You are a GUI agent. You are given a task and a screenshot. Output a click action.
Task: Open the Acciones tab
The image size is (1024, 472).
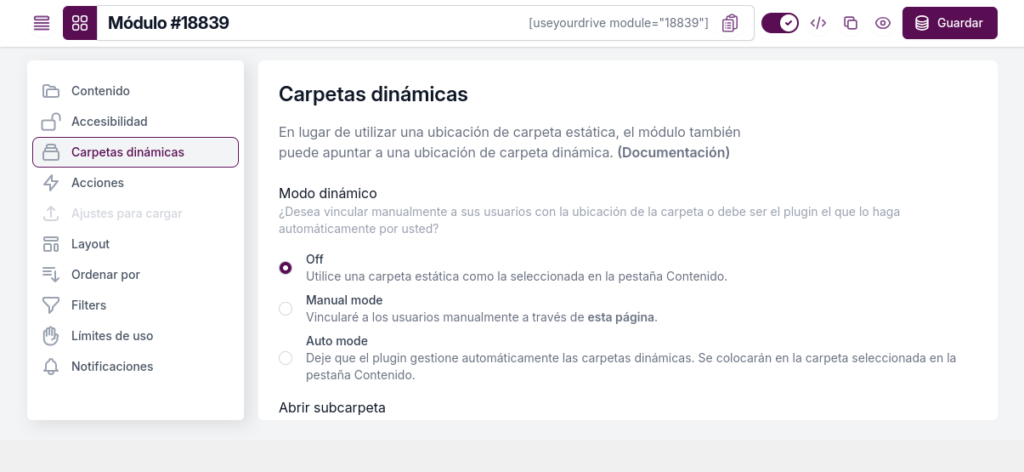tap(135, 183)
